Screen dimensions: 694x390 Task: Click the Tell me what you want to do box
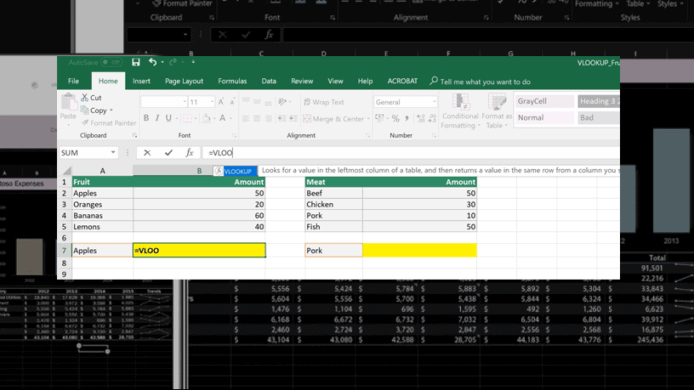click(x=480, y=81)
